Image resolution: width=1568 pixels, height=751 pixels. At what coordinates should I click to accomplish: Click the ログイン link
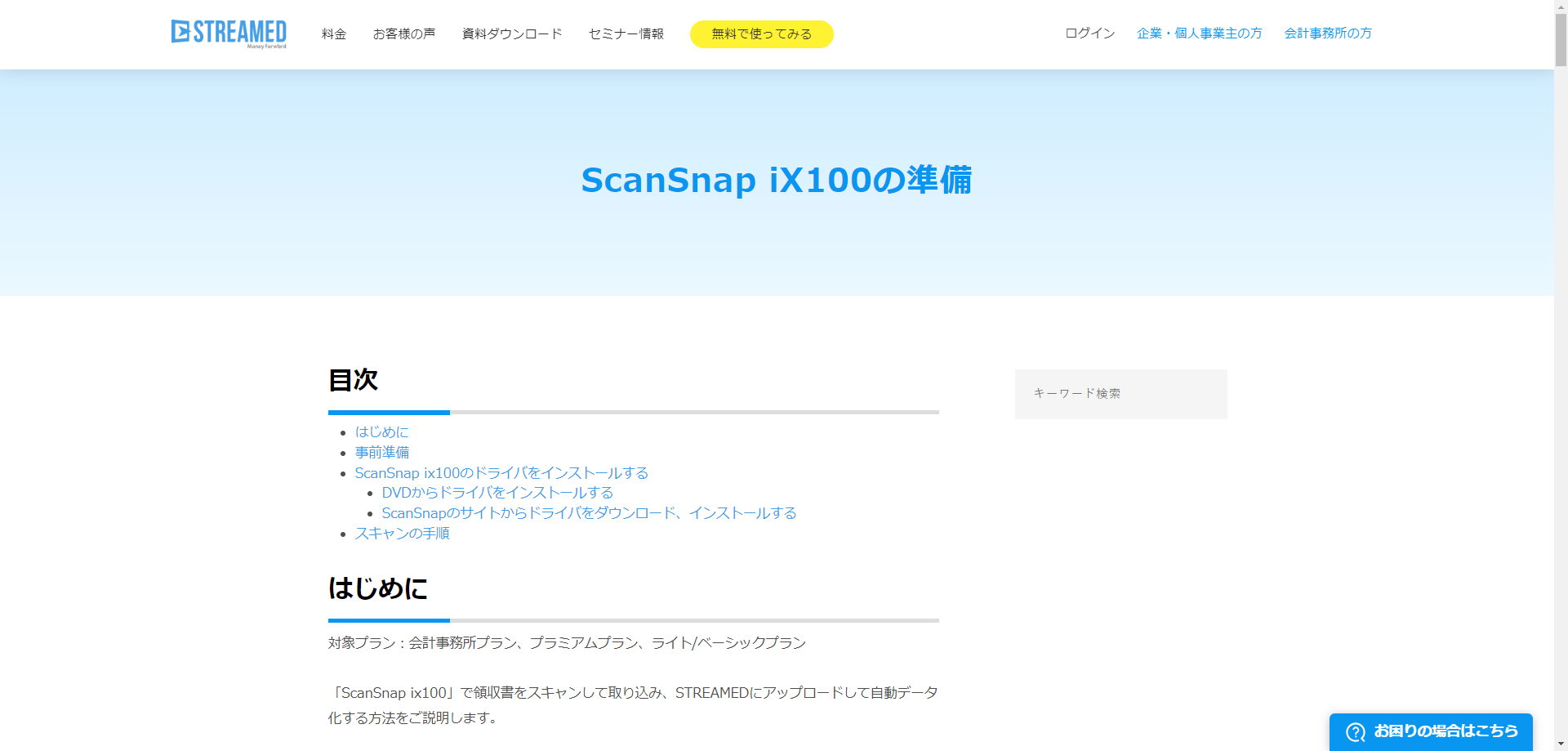[x=1090, y=34]
